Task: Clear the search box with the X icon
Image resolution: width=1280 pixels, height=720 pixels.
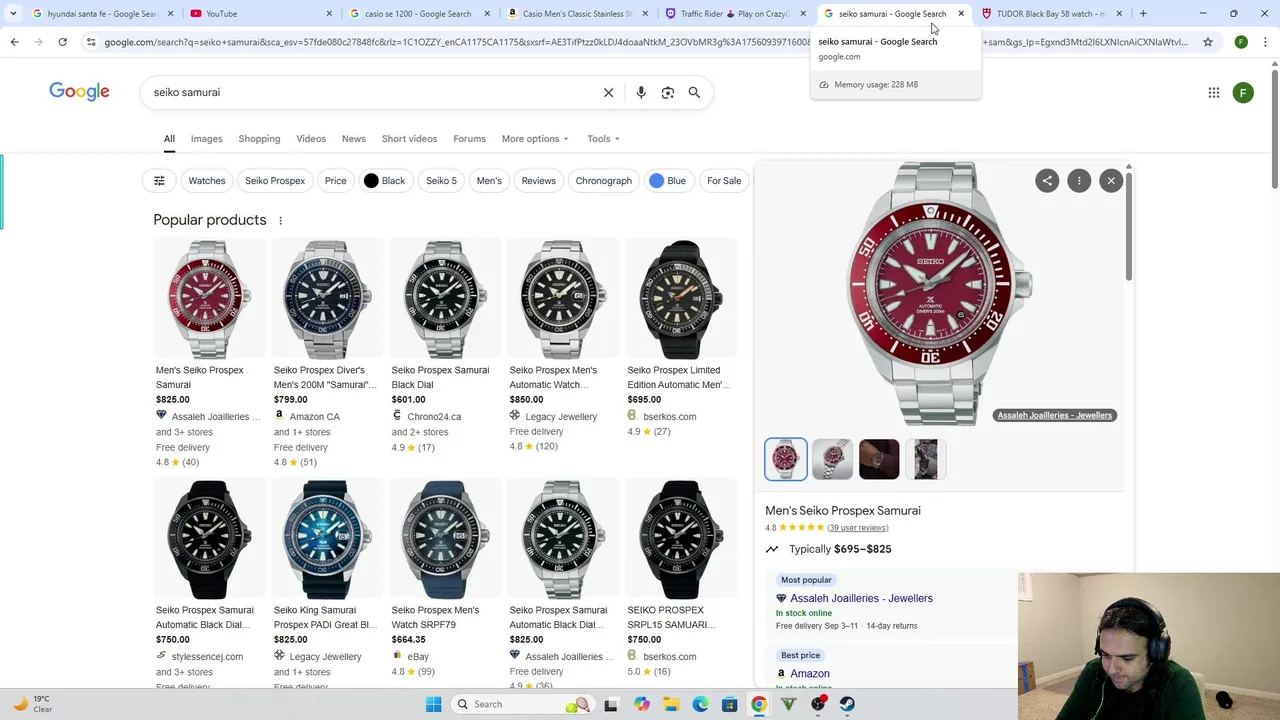Action: click(608, 92)
